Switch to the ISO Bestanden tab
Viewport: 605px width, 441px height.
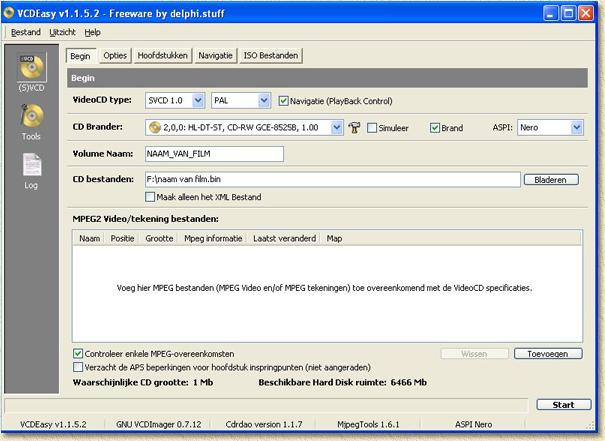pyautogui.click(x=272, y=56)
